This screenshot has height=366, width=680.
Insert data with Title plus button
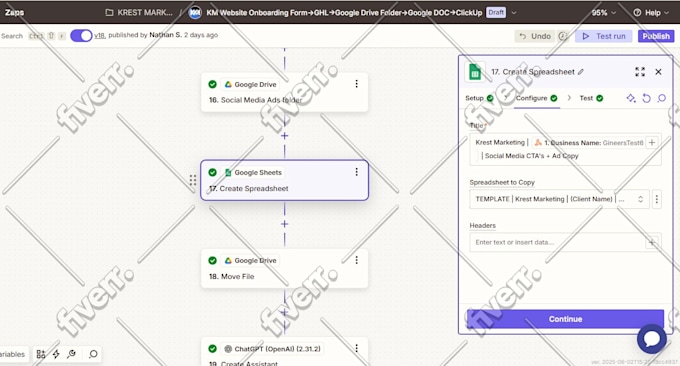(652, 143)
